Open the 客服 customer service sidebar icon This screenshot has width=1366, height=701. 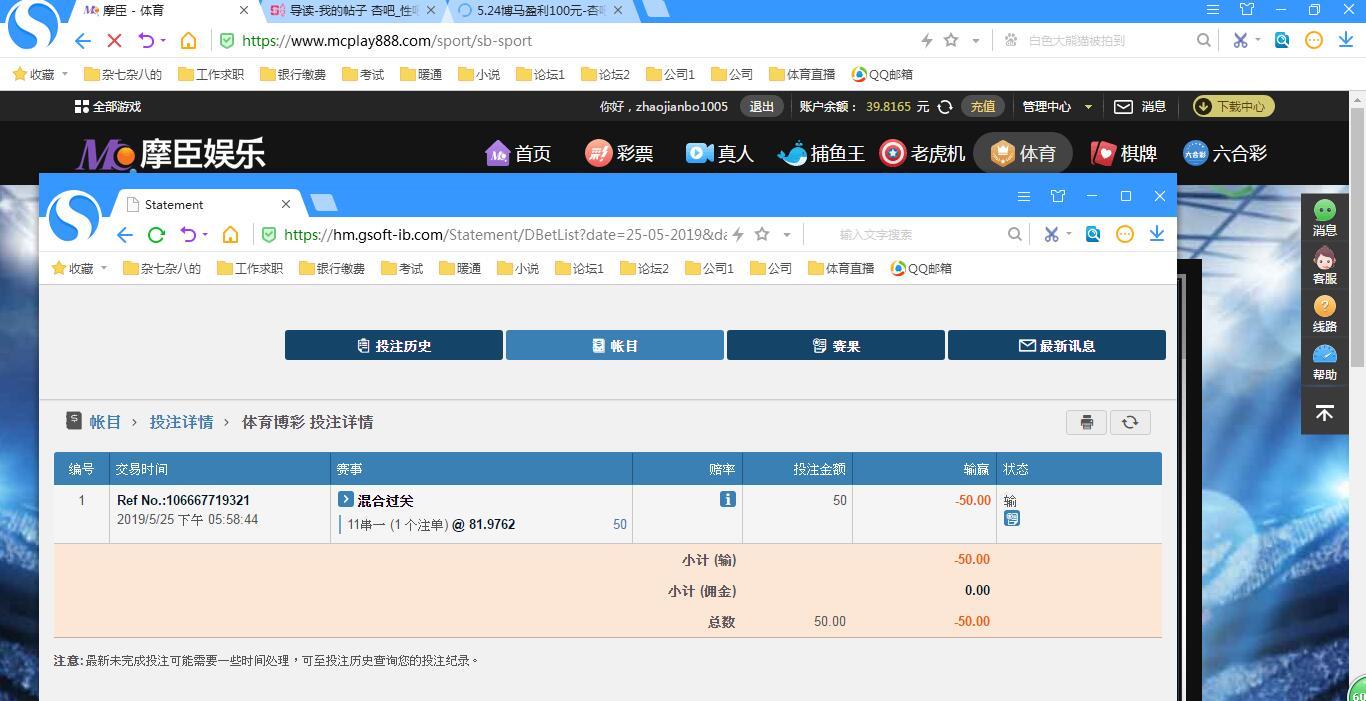pyautogui.click(x=1324, y=266)
